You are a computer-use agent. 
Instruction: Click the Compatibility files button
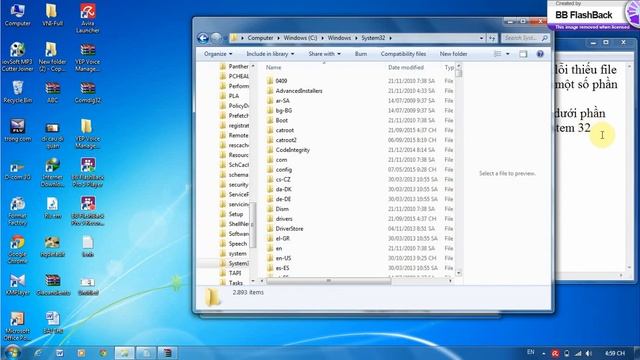(403, 54)
